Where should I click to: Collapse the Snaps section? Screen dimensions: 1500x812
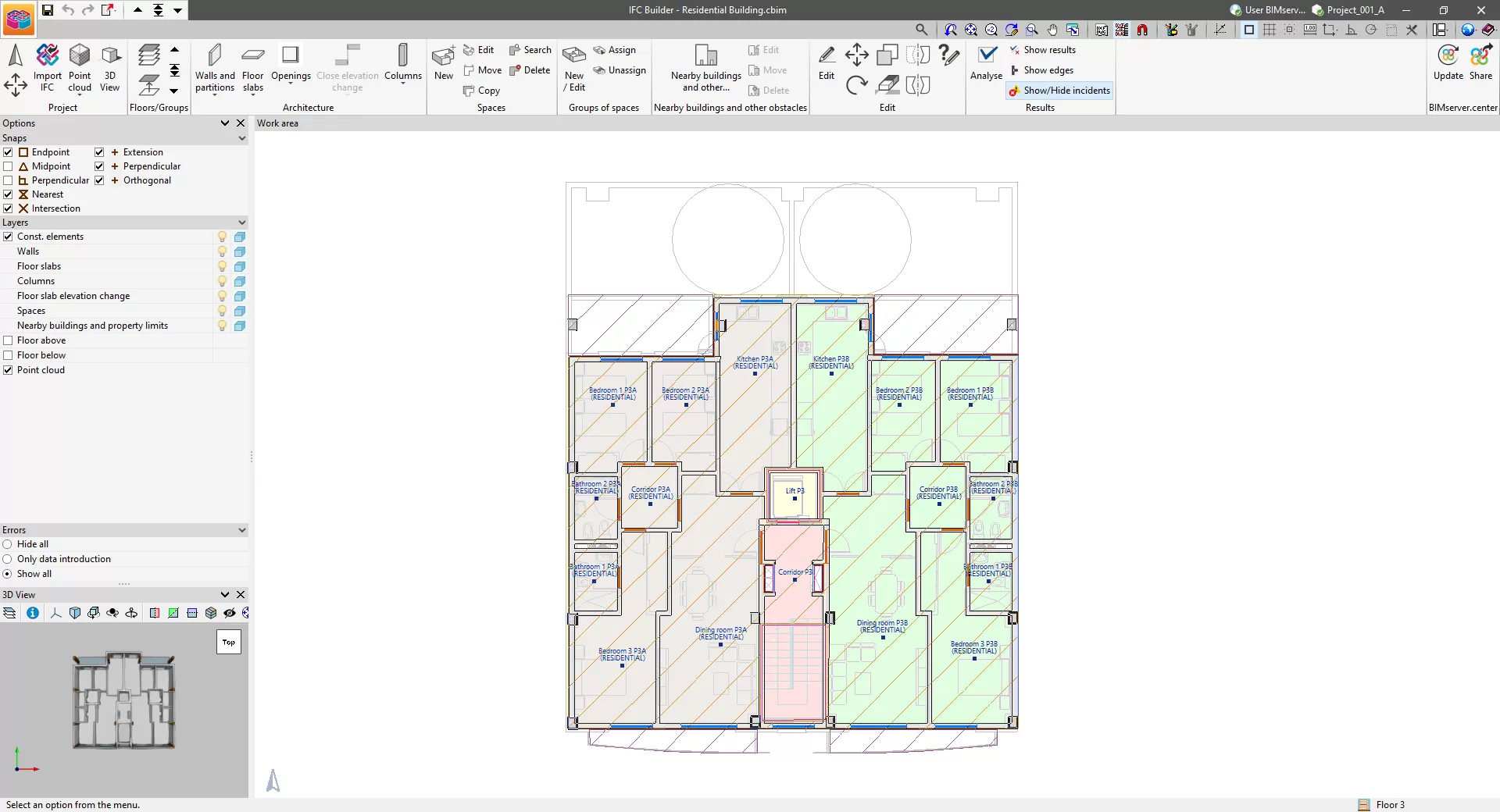point(241,138)
